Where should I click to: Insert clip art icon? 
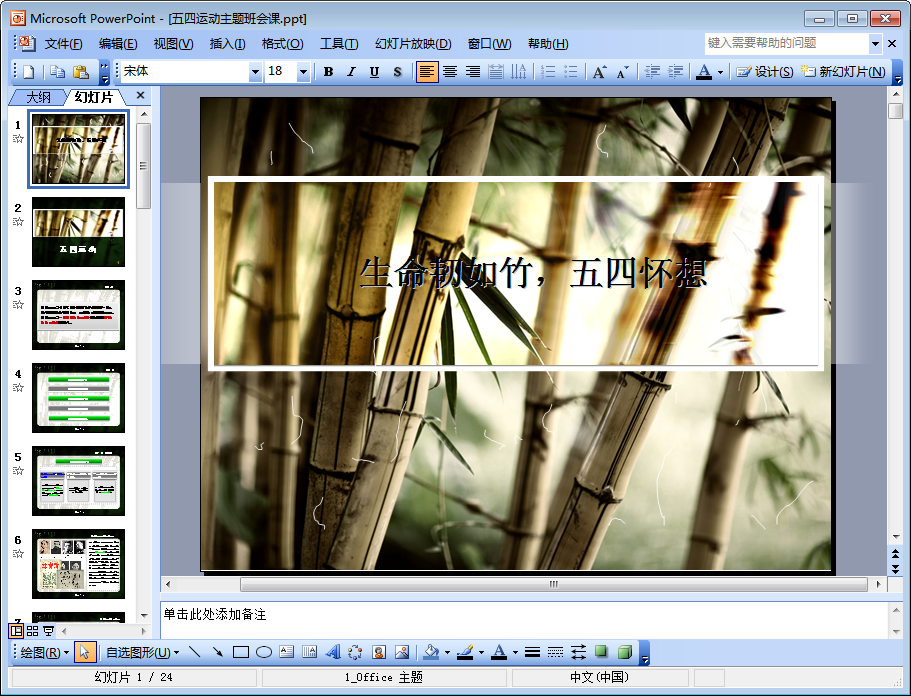pyautogui.click(x=379, y=652)
